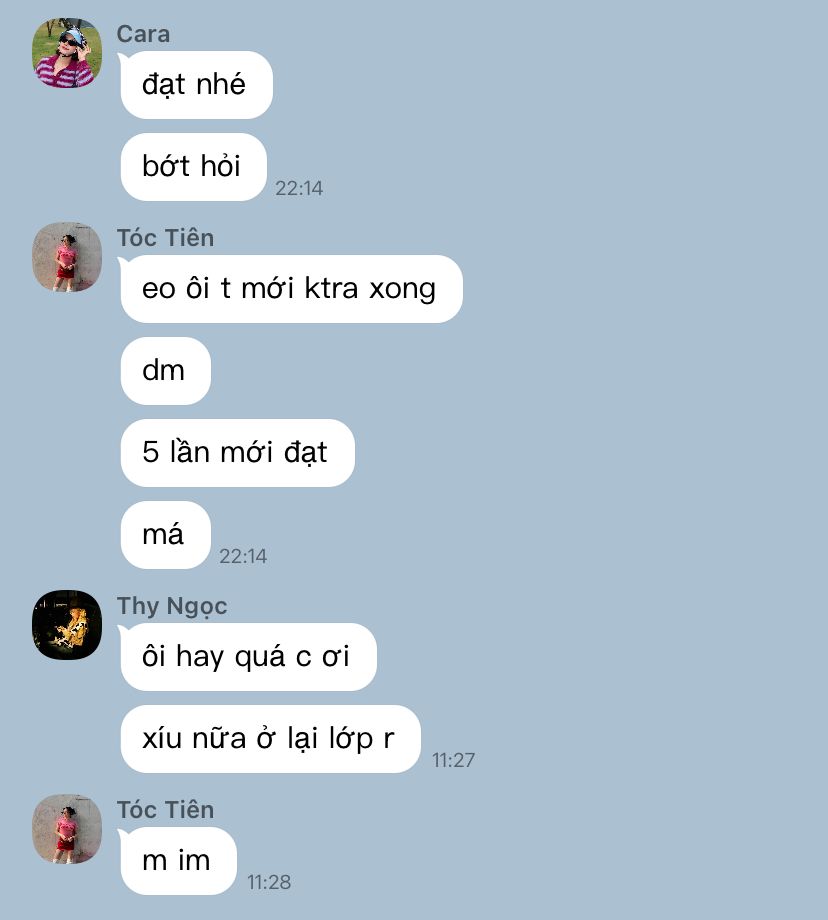Click the sender name 'Cara'

point(143,34)
